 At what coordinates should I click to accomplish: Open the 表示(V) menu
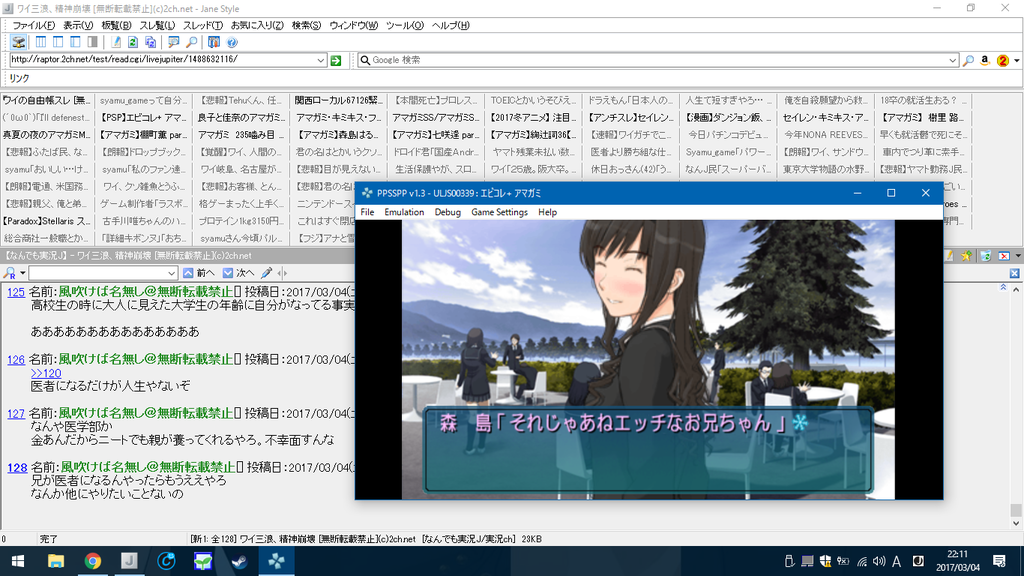pos(78,25)
